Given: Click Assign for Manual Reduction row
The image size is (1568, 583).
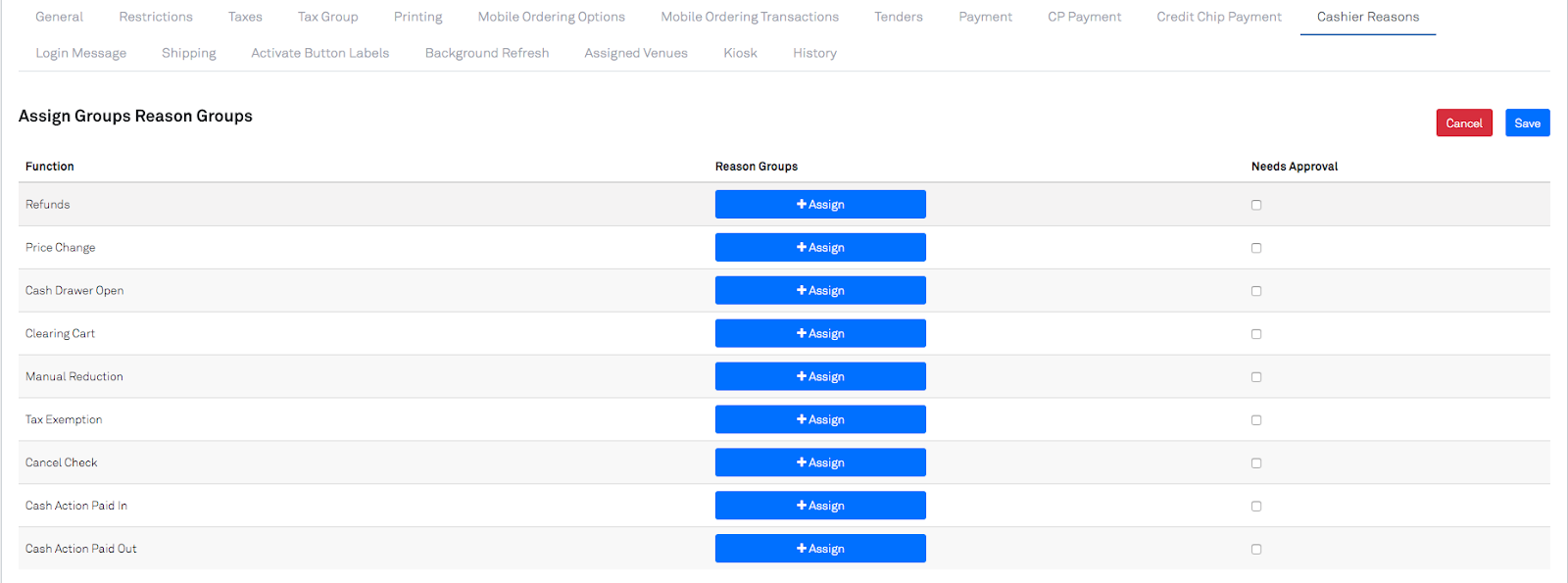Looking at the screenshot, I should click(x=820, y=377).
